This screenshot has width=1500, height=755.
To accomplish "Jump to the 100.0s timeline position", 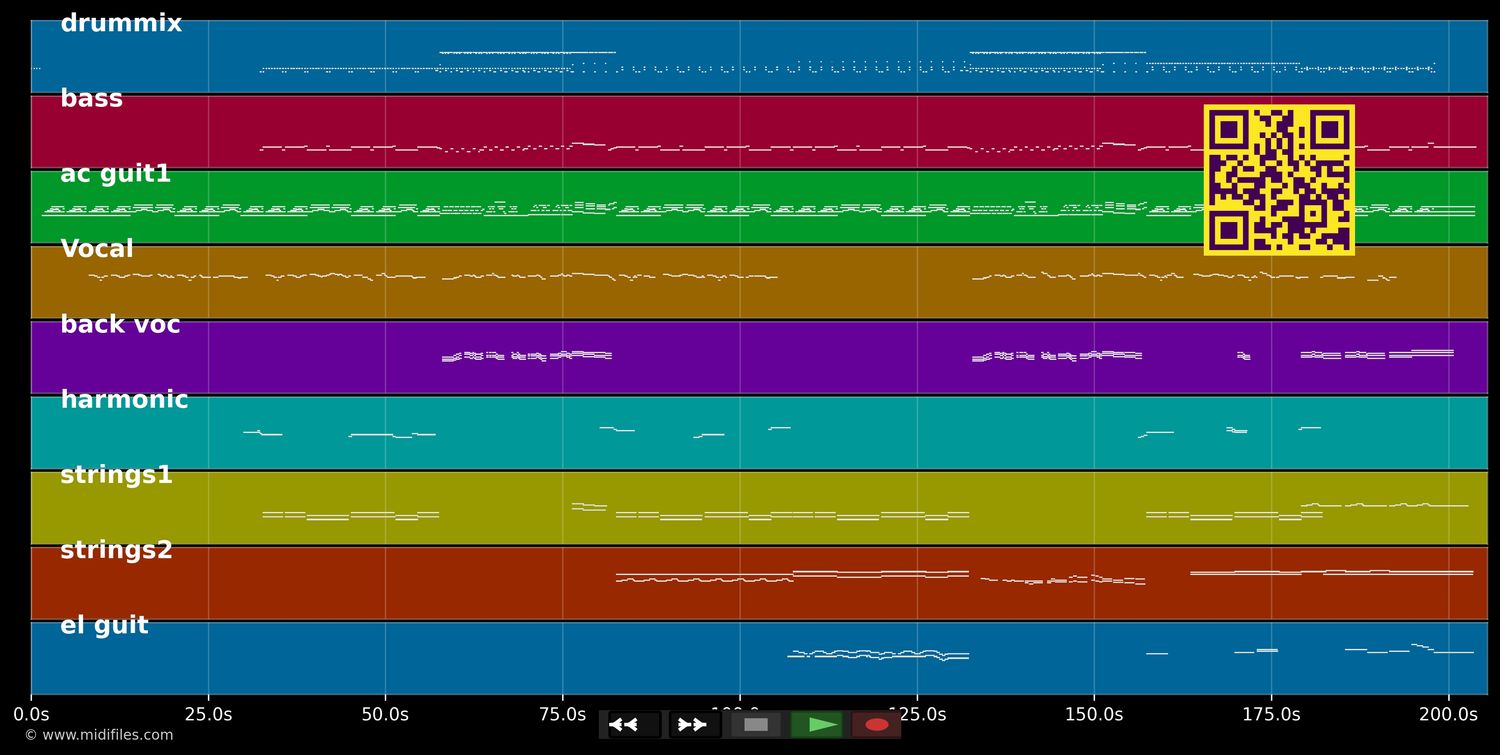I will [738, 714].
